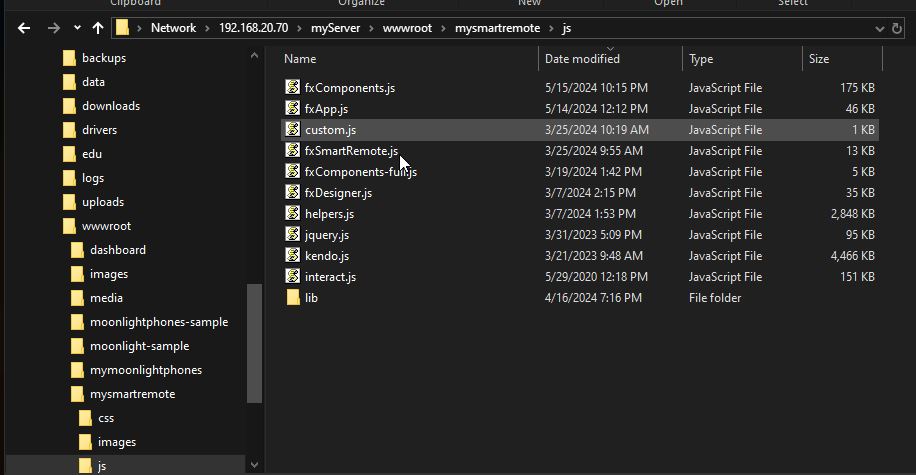Open logs folder in navigation tree

93,178
